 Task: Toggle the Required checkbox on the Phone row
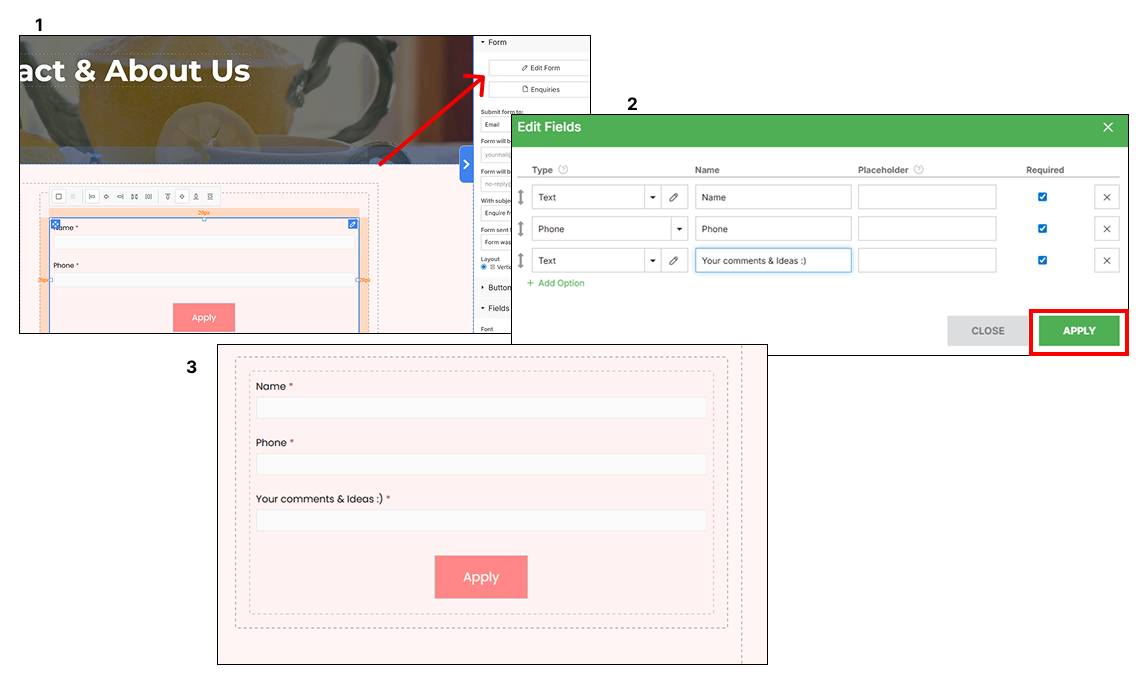click(1043, 228)
